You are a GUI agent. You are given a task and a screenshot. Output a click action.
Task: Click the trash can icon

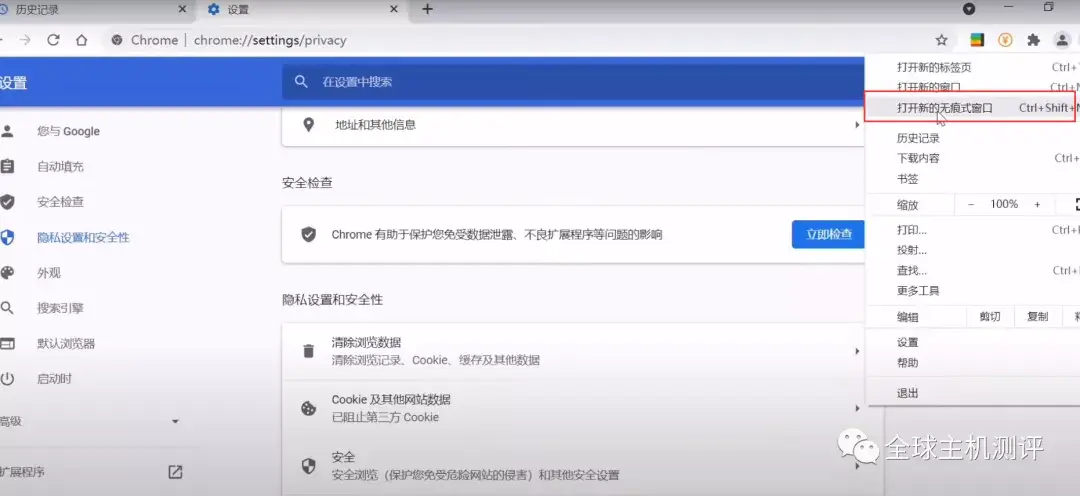[x=308, y=351]
